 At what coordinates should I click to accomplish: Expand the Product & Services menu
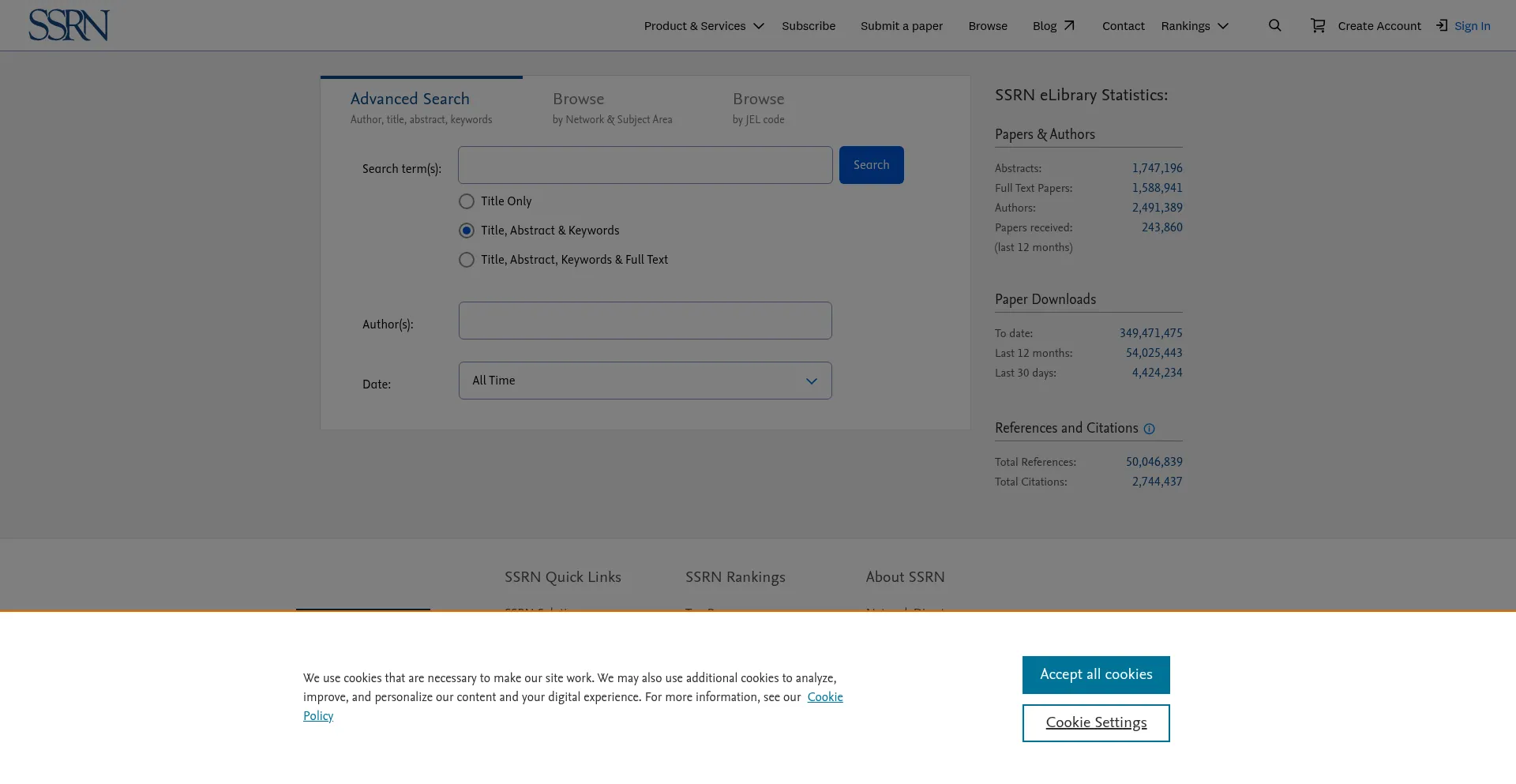[703, 26]
